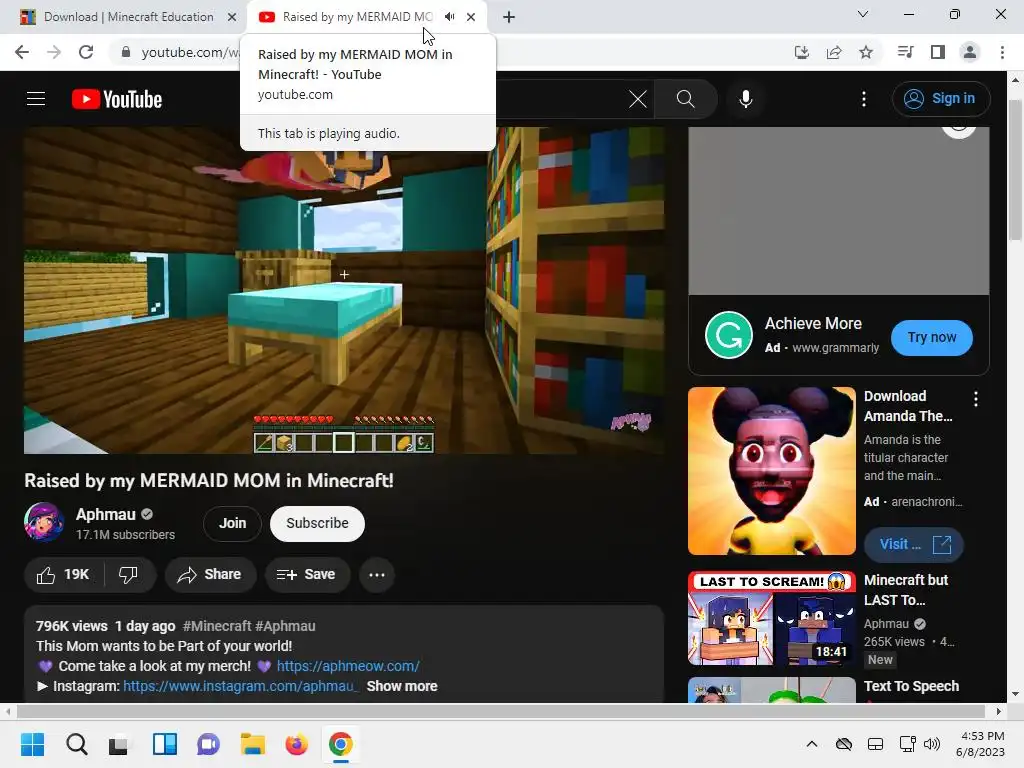The width and height of the screenshot is (1024, 768).
Task: Open a new browser tab
Action: pyautogui.click(x=509, y=17)
